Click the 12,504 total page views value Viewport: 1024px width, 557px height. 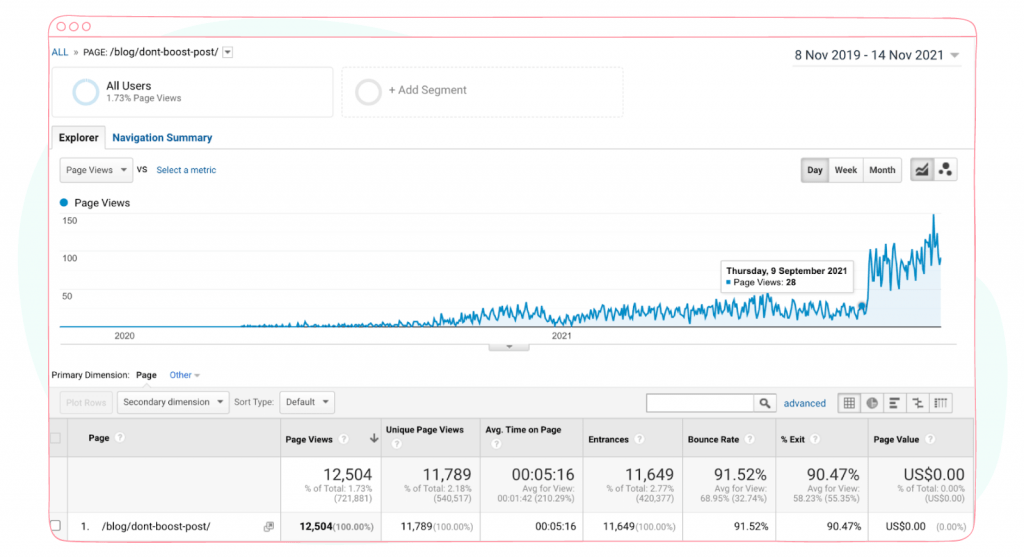[x=347, y=475]
